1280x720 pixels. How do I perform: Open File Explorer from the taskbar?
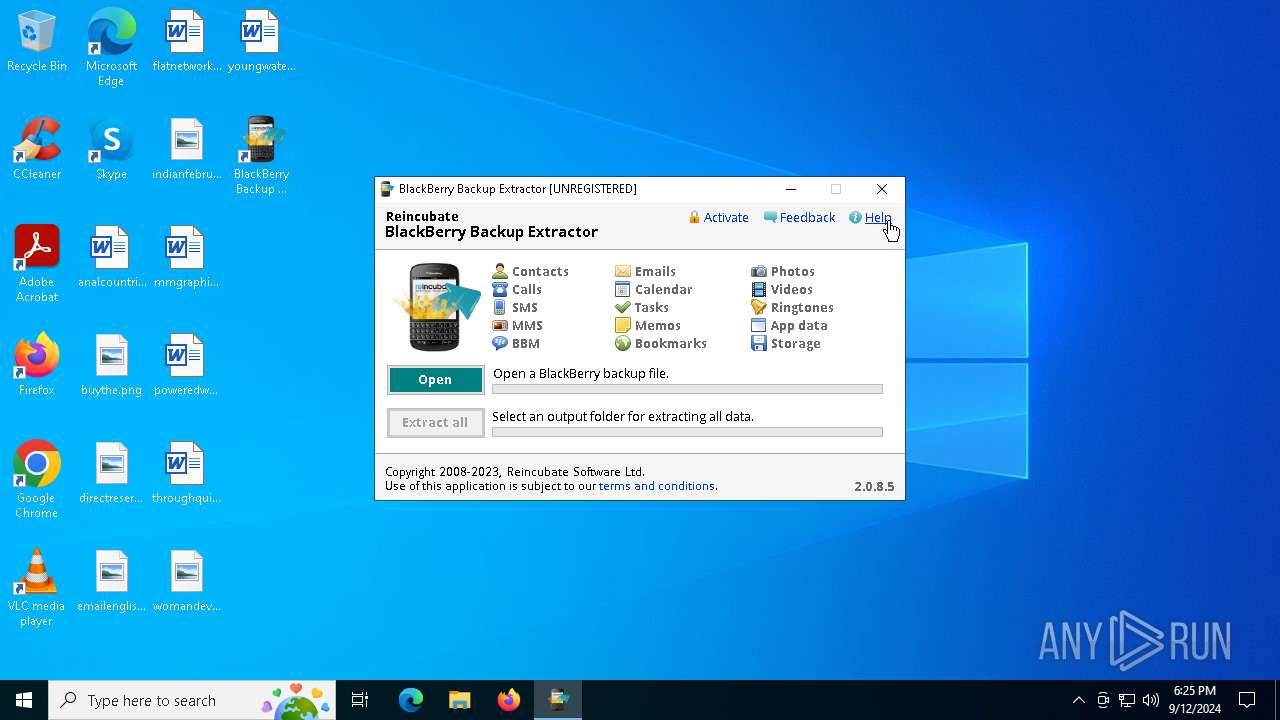pos(459,700)
